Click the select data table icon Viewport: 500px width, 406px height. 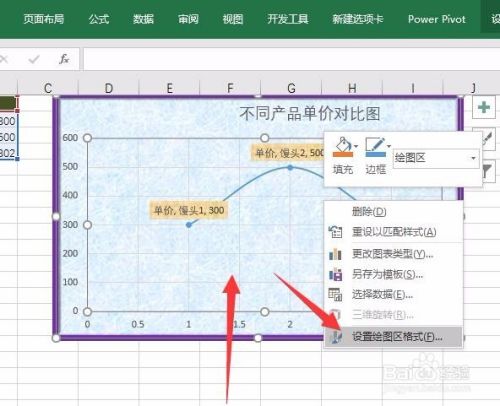coord(335,294)
